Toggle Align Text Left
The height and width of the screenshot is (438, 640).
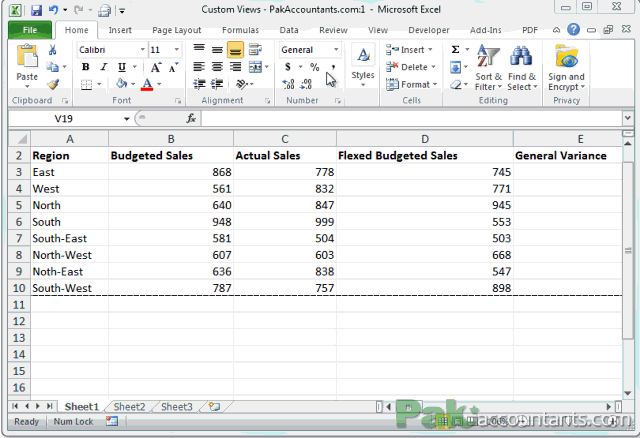[x=199, y=67]
